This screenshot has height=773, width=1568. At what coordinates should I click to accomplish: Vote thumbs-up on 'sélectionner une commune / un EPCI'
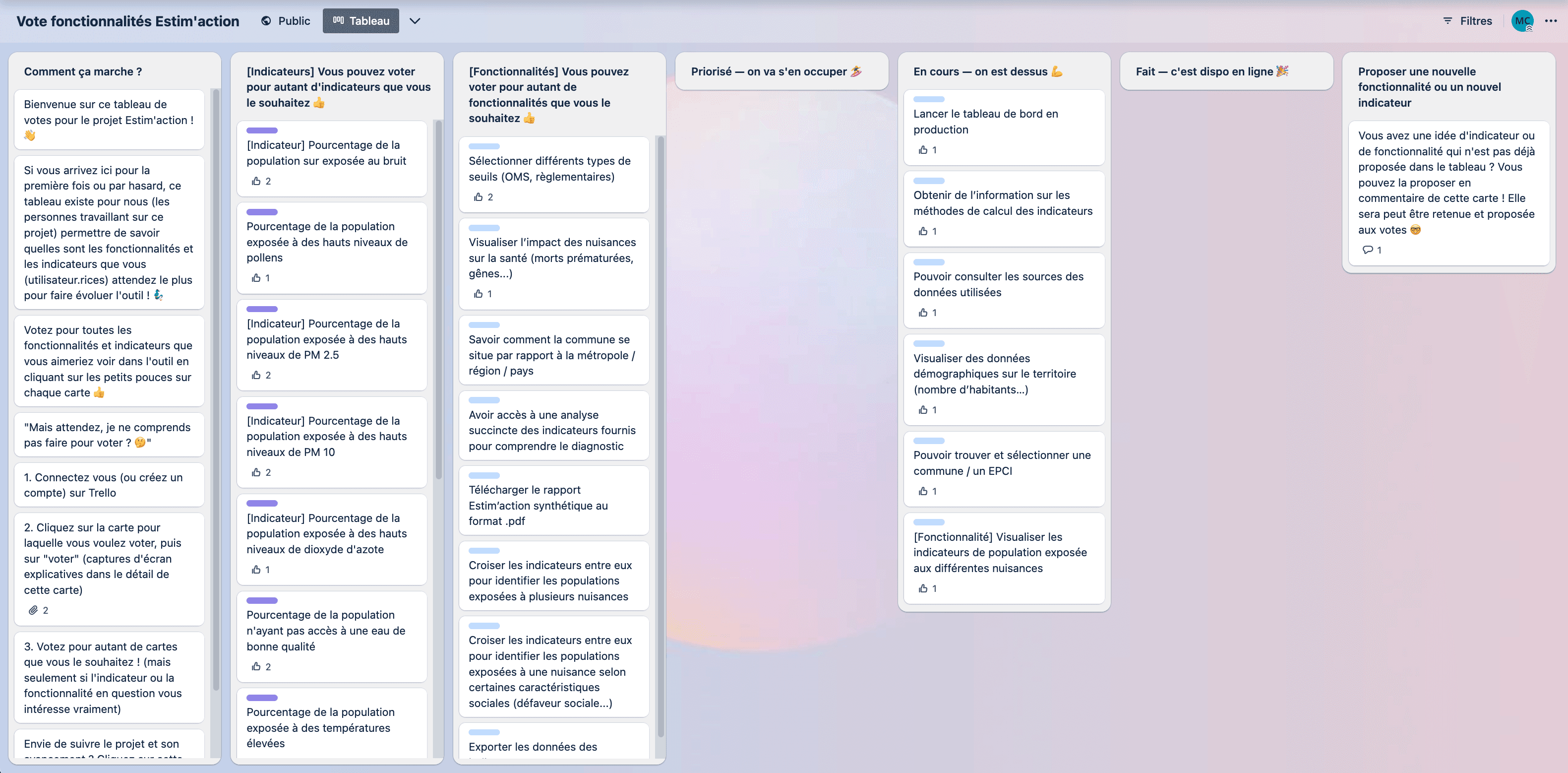coord(923,491)
